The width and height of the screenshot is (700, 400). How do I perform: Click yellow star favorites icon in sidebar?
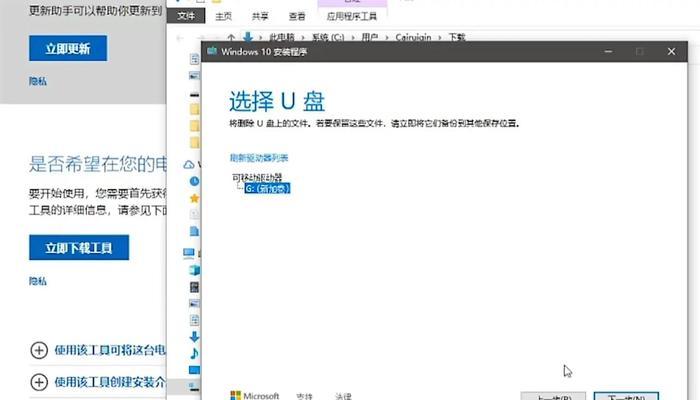coord(194,198)
